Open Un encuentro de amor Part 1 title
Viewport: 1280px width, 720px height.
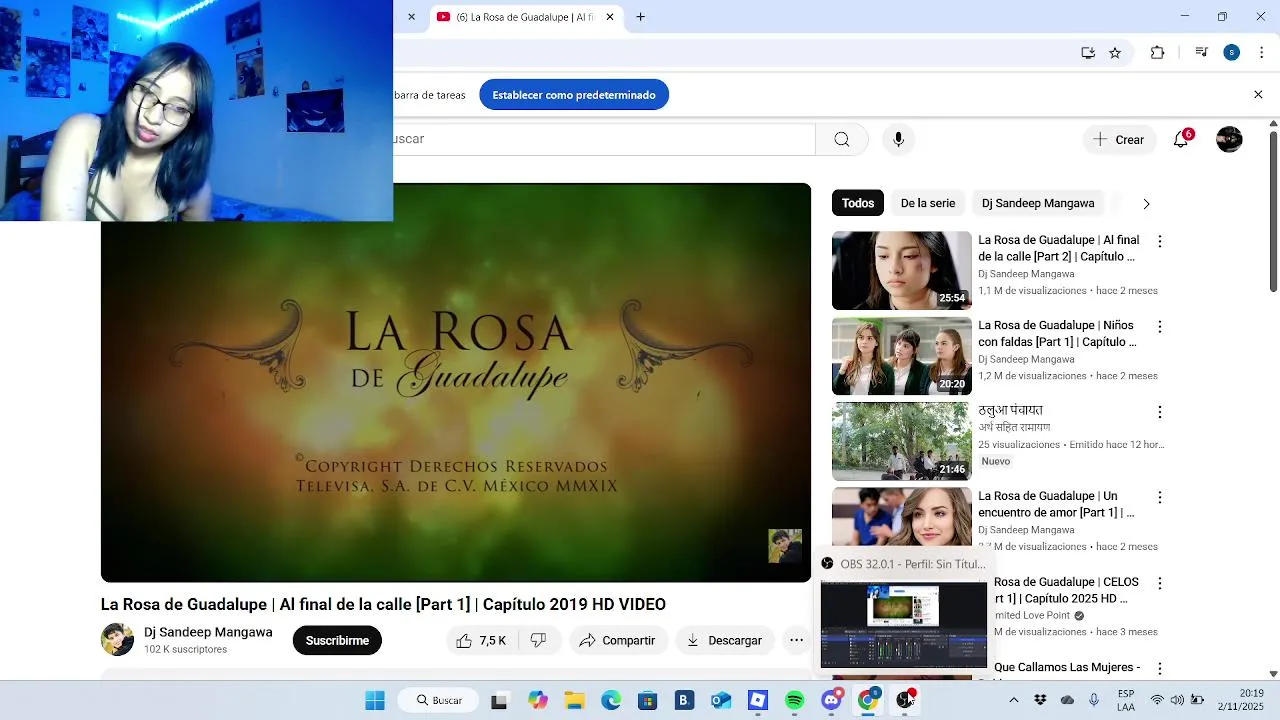pyautogui.click(x=1056, y=504)
